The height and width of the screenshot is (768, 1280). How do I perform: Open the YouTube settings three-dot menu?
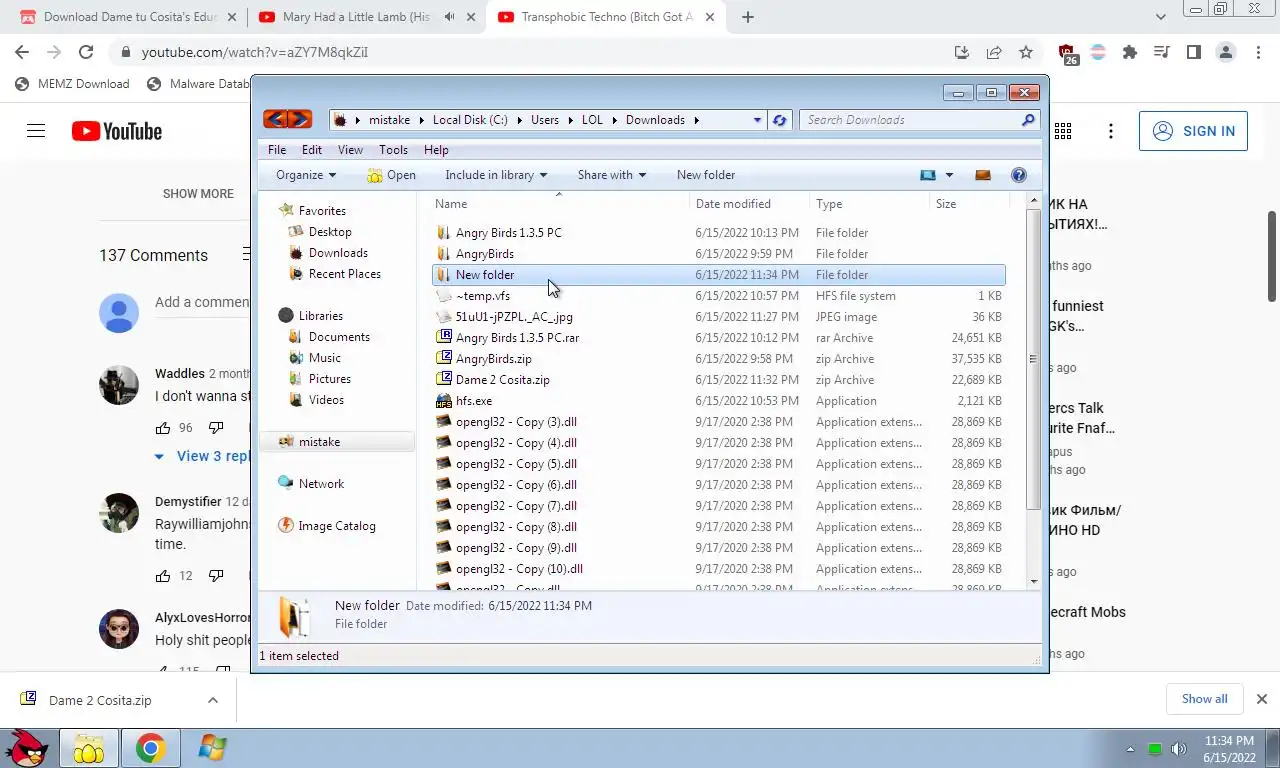(x=1110, y=131)
